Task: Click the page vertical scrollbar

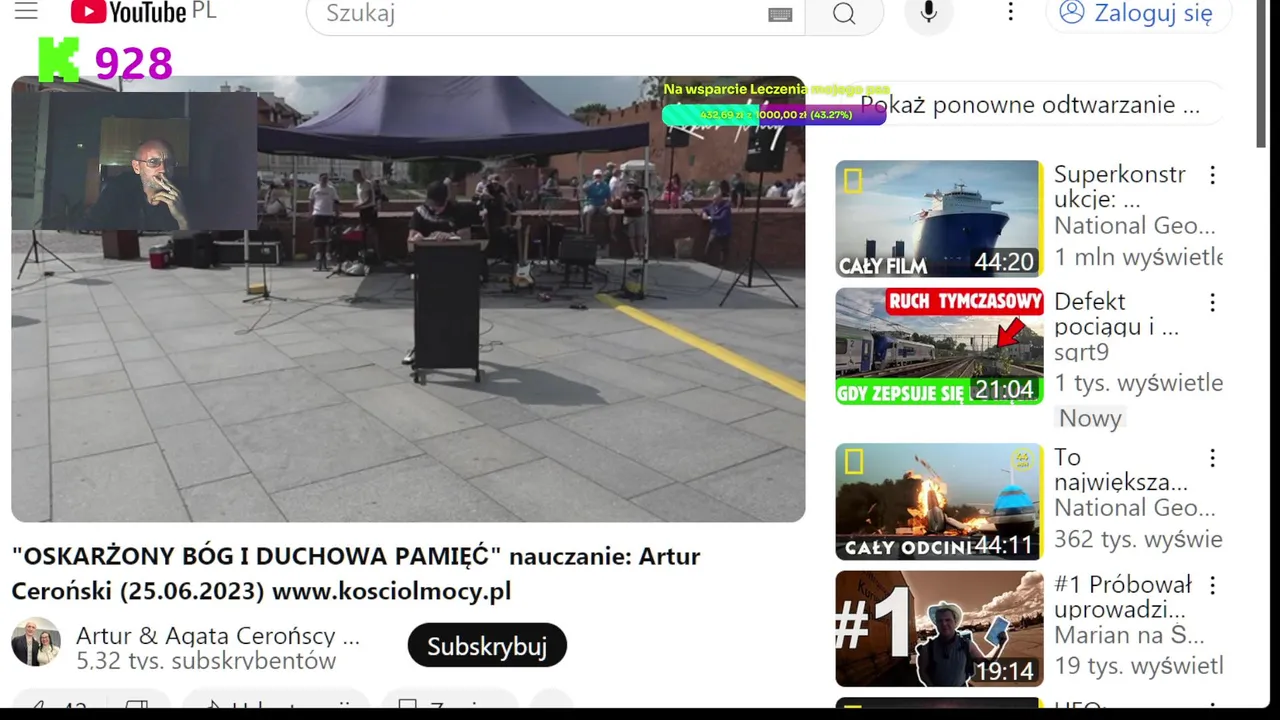Action: pyautogui.click(x=1262, y=75)
